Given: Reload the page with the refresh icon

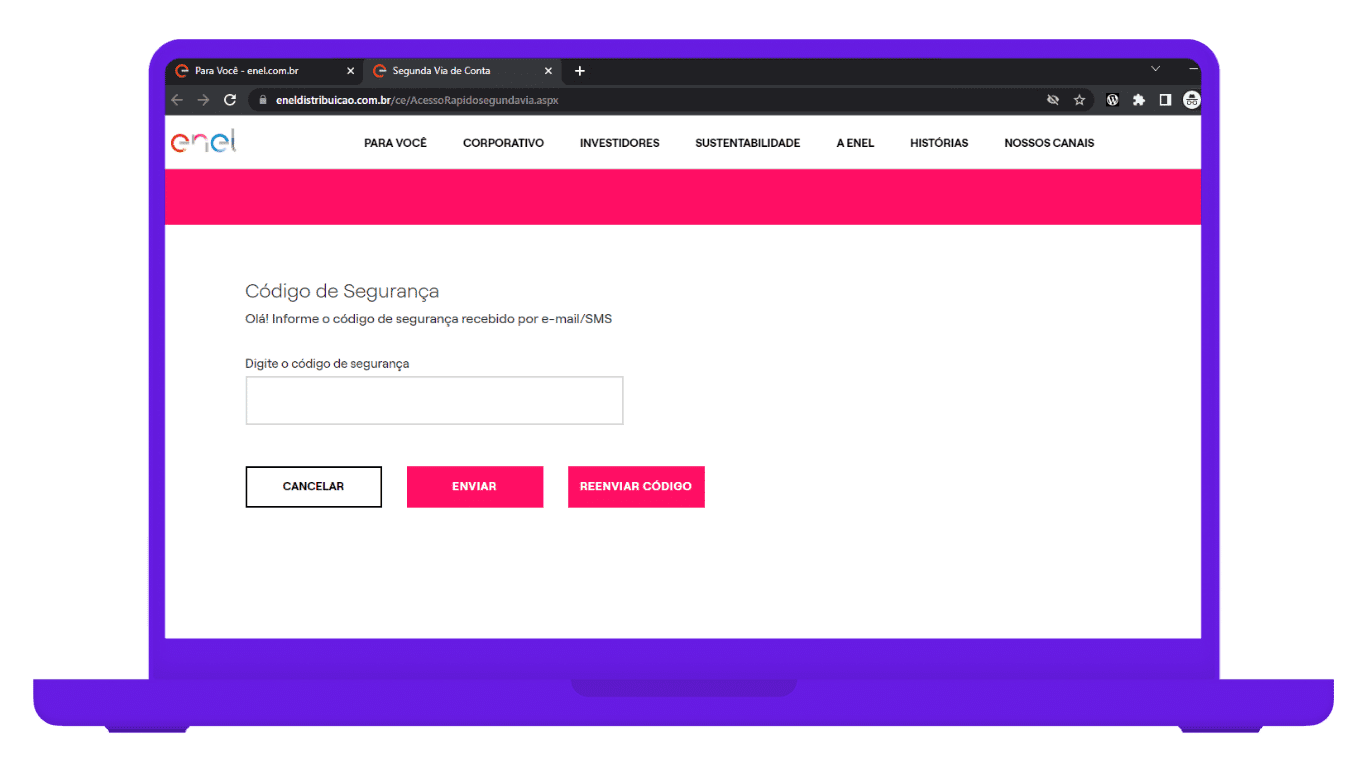Looking at the screenshot, I should [230, 100].
